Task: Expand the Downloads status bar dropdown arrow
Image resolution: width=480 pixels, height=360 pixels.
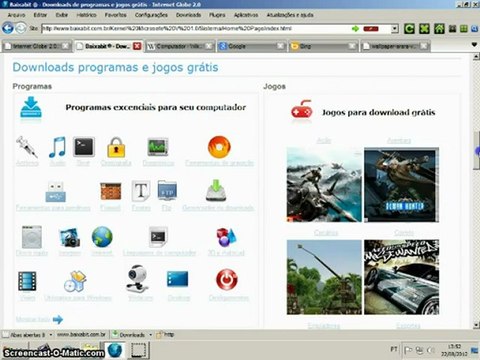Action: [151, 334]
